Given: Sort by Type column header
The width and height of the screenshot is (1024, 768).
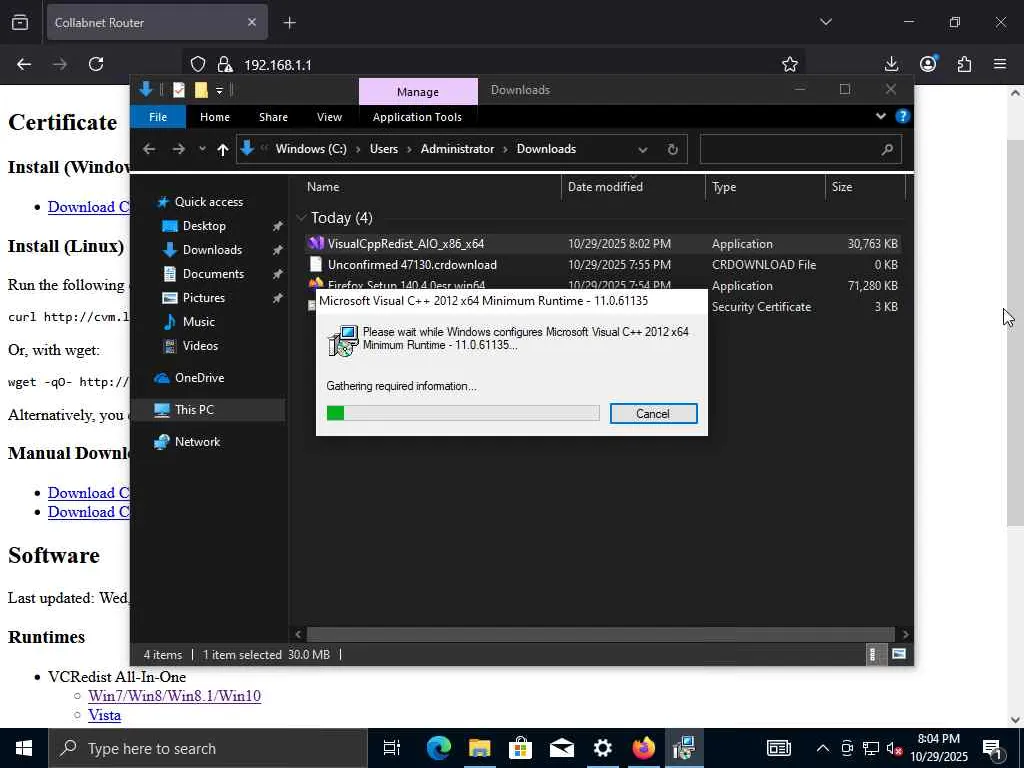Looking at the screenshot, I should tap(765, 187).
